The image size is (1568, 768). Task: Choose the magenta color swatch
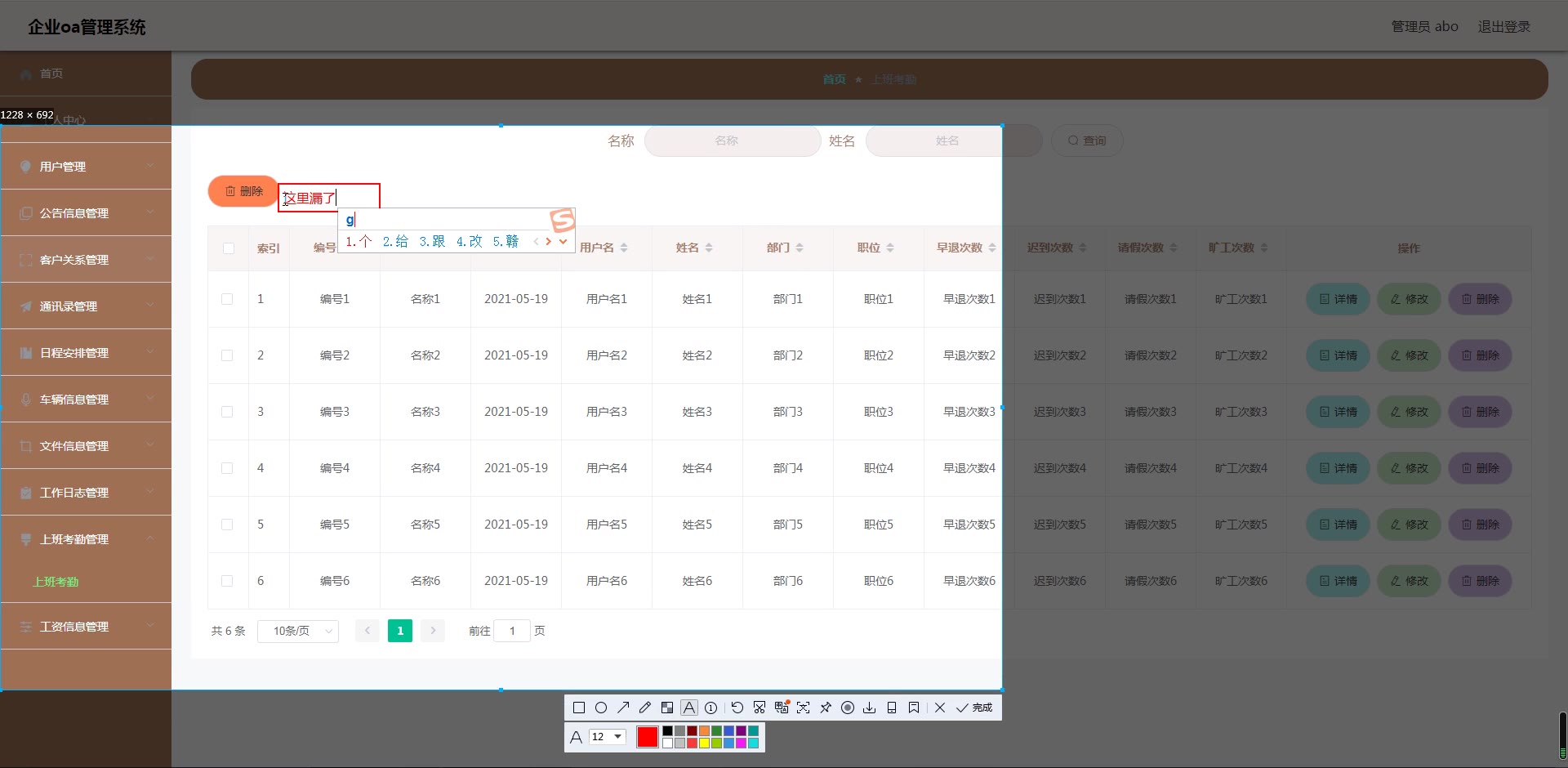(x=741, y=743)
